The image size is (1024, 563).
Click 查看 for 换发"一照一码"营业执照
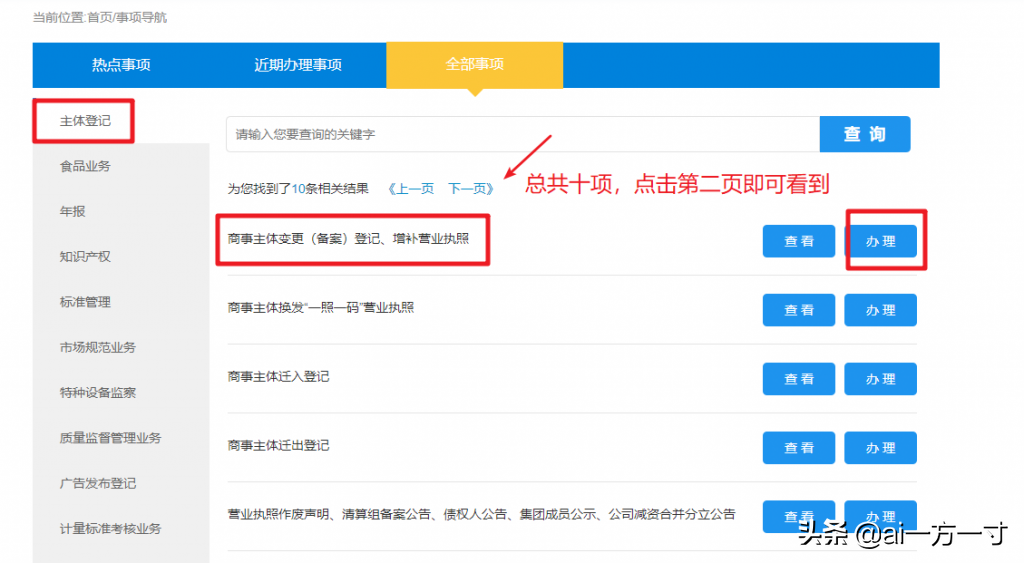click(799, 310)
